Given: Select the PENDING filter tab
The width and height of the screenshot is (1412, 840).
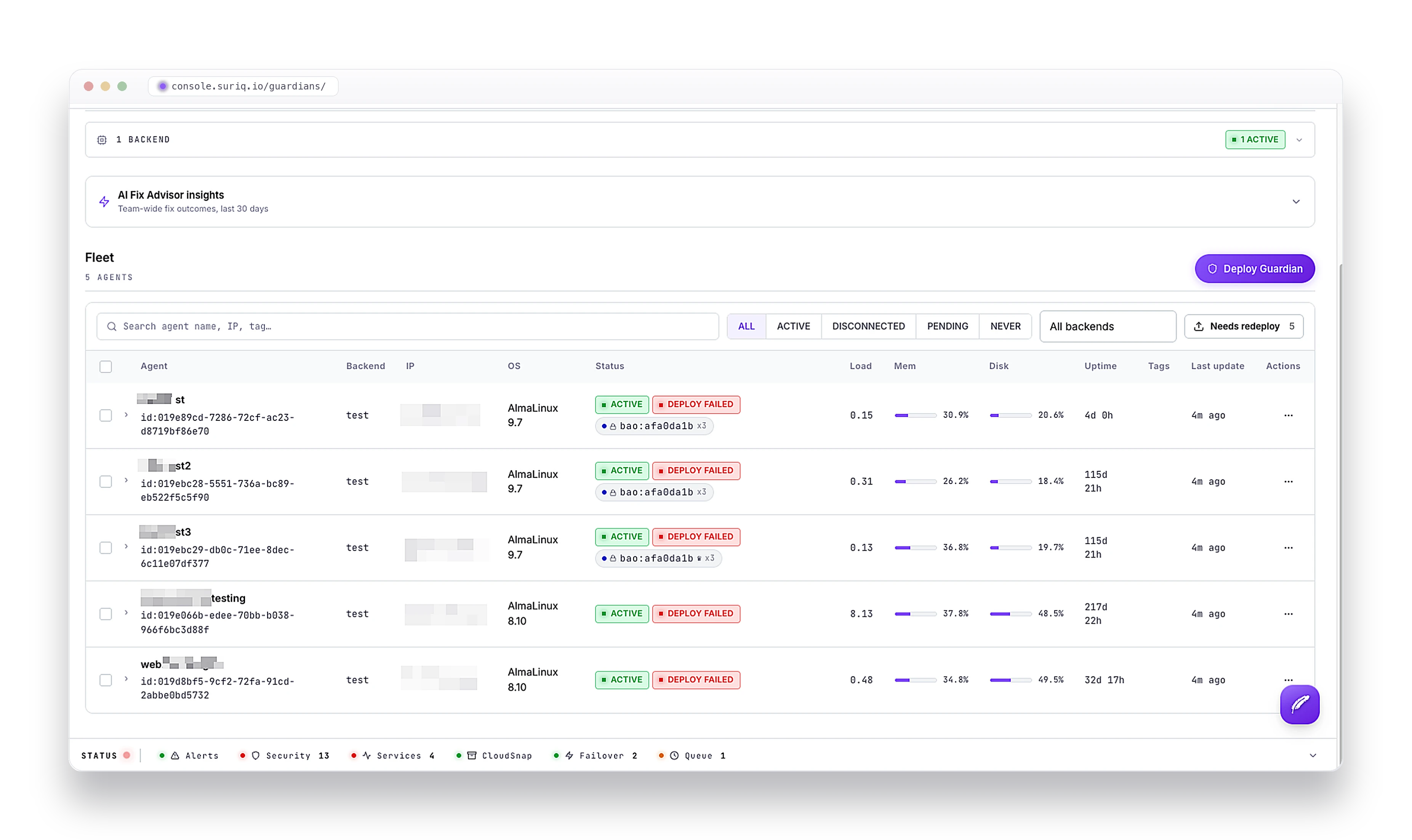Looking at the screenshot, I should point(947,327).
